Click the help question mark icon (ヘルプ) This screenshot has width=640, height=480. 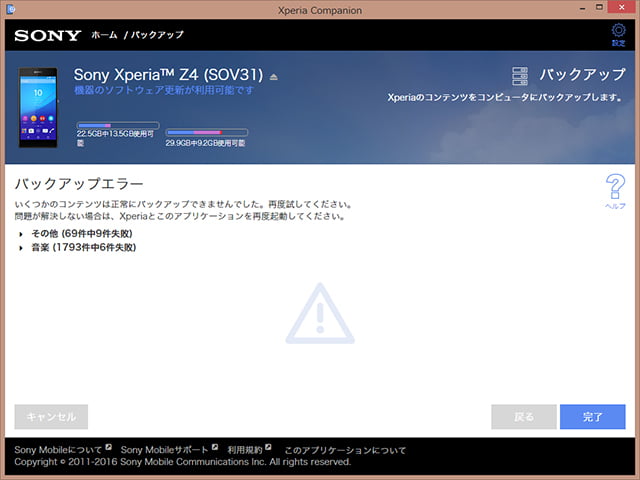tap(616, 188)
